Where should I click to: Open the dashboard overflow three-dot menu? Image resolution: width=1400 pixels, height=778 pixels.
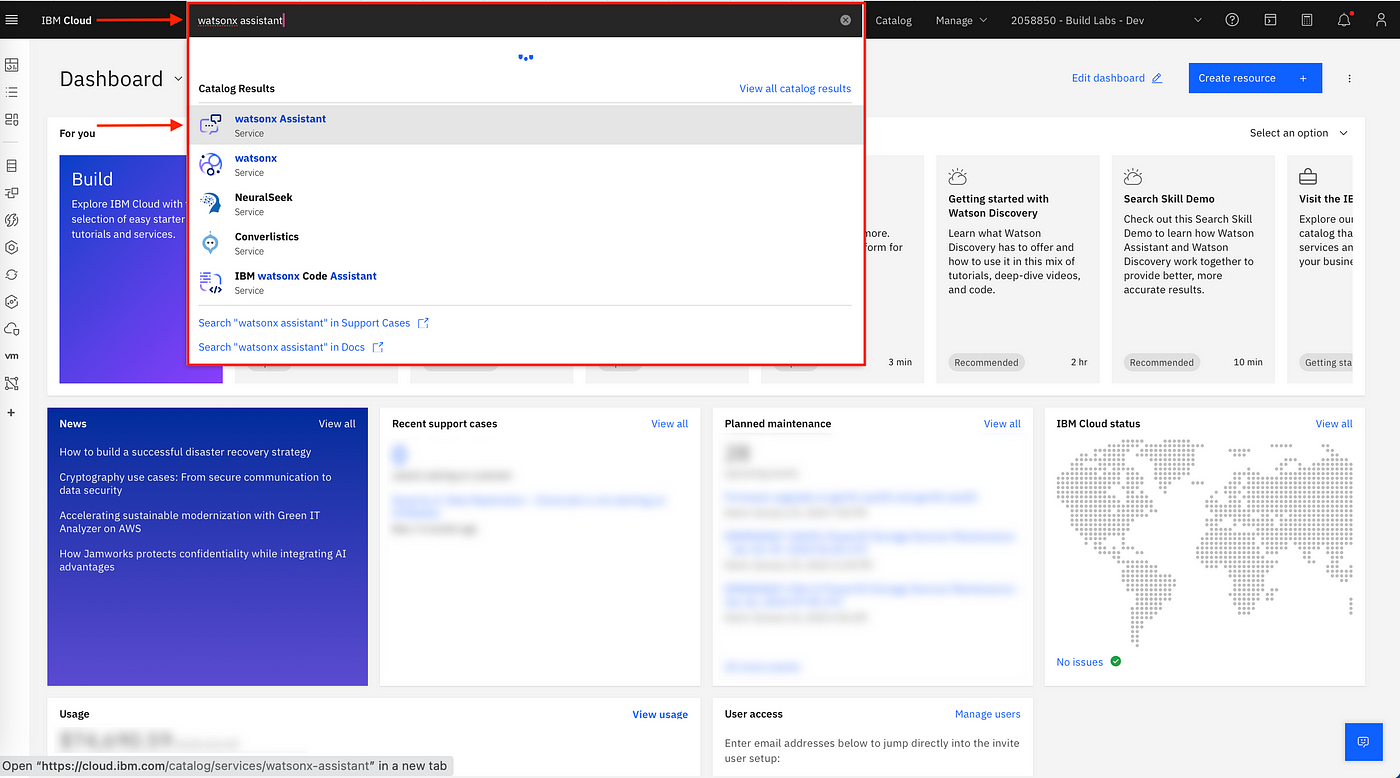point(1349,78)
